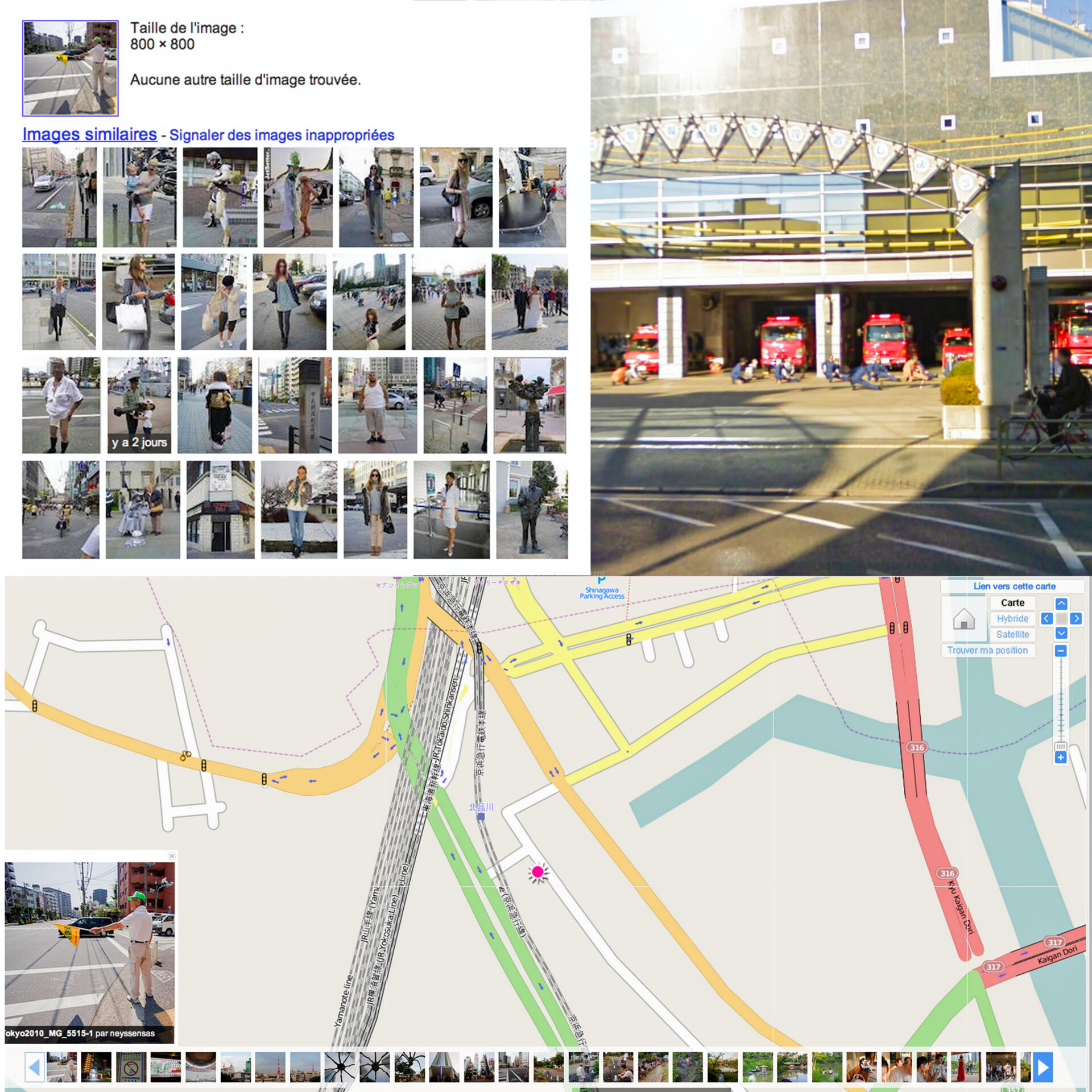The image size is (1092, 1092).
Task: Click the Trouver ma position button
Action: (987, 650)
